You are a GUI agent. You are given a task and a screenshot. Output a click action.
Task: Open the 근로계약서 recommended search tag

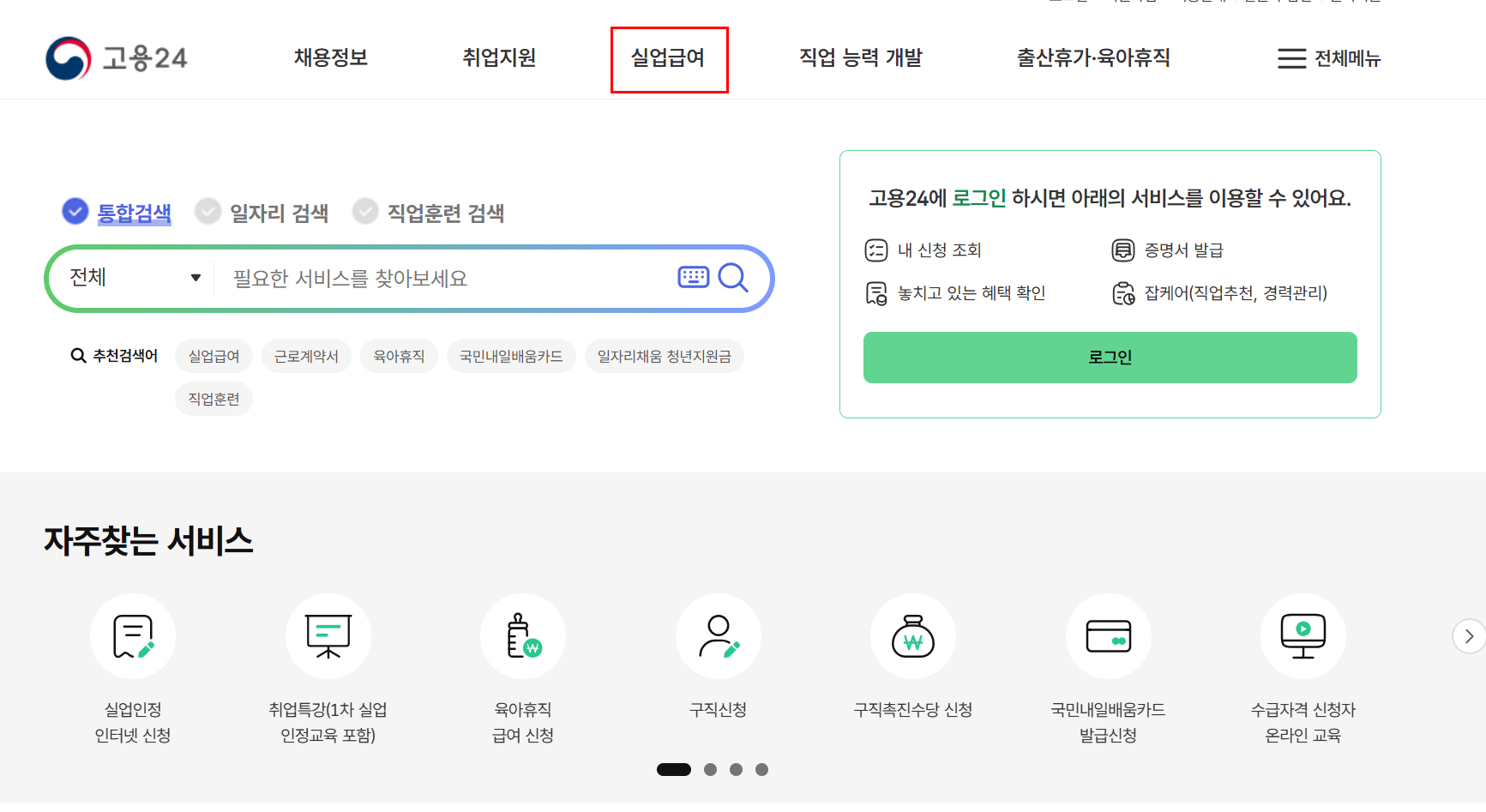tap(306, 356)
